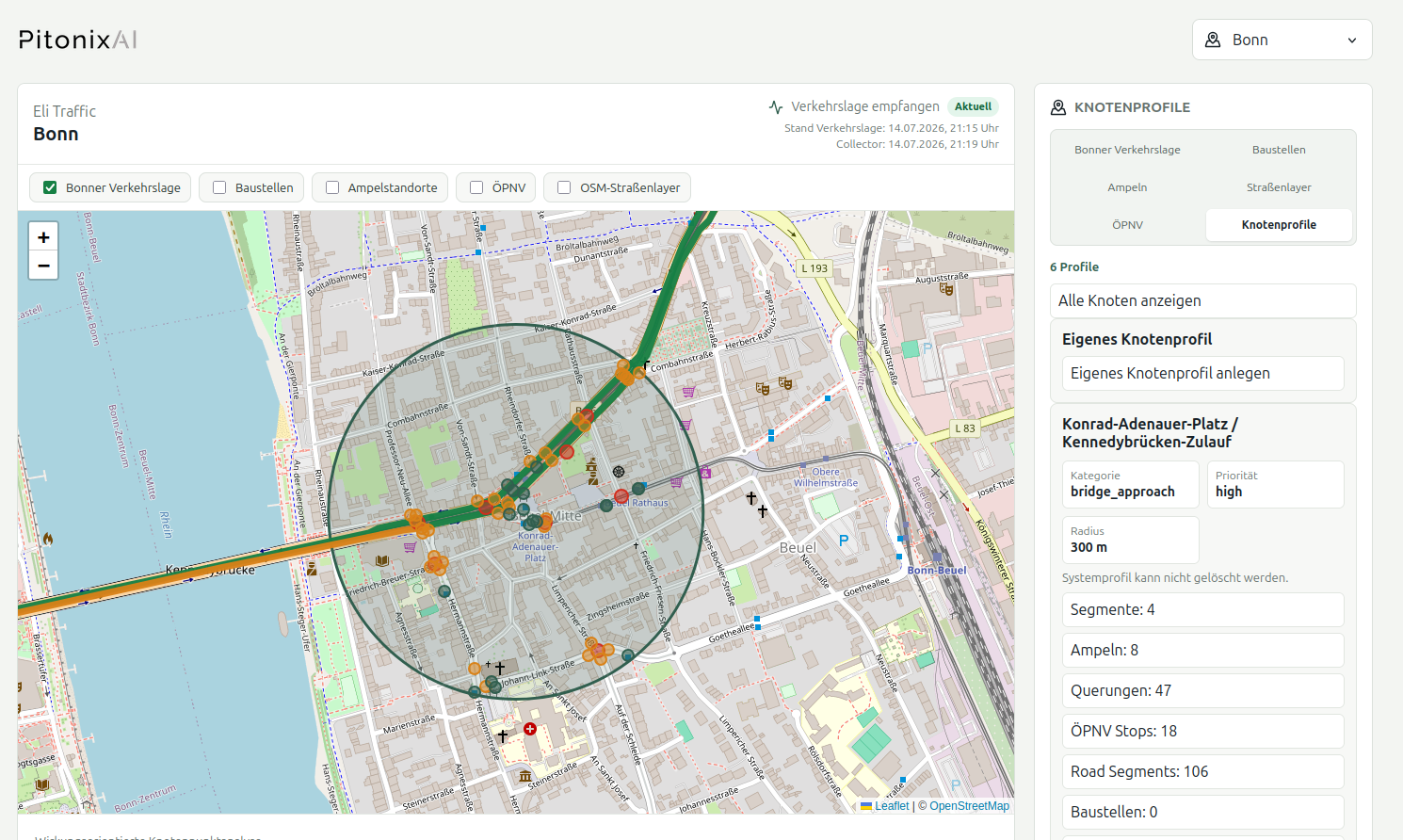Click the parking P icon beside Beuel label
1403x840 pixels.
pyautogui.click(x=844, y=541)
